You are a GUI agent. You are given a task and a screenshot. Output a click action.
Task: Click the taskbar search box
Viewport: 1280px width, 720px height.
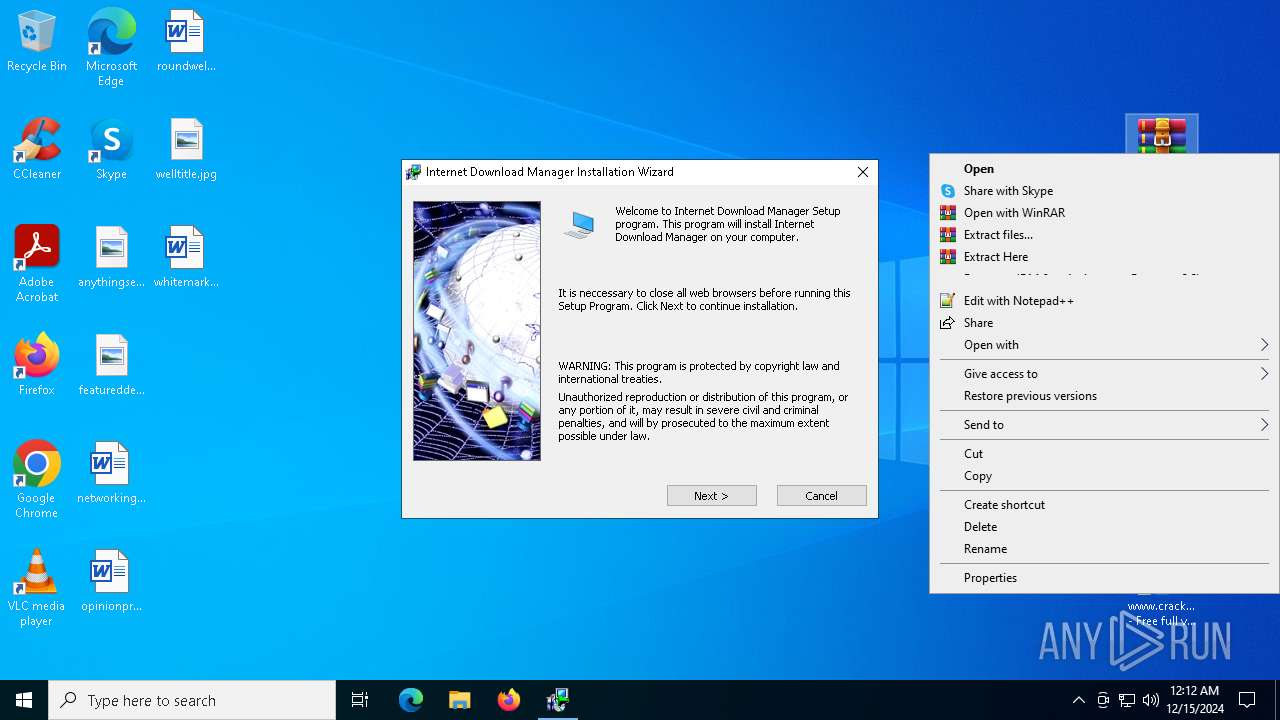point(192,700)
